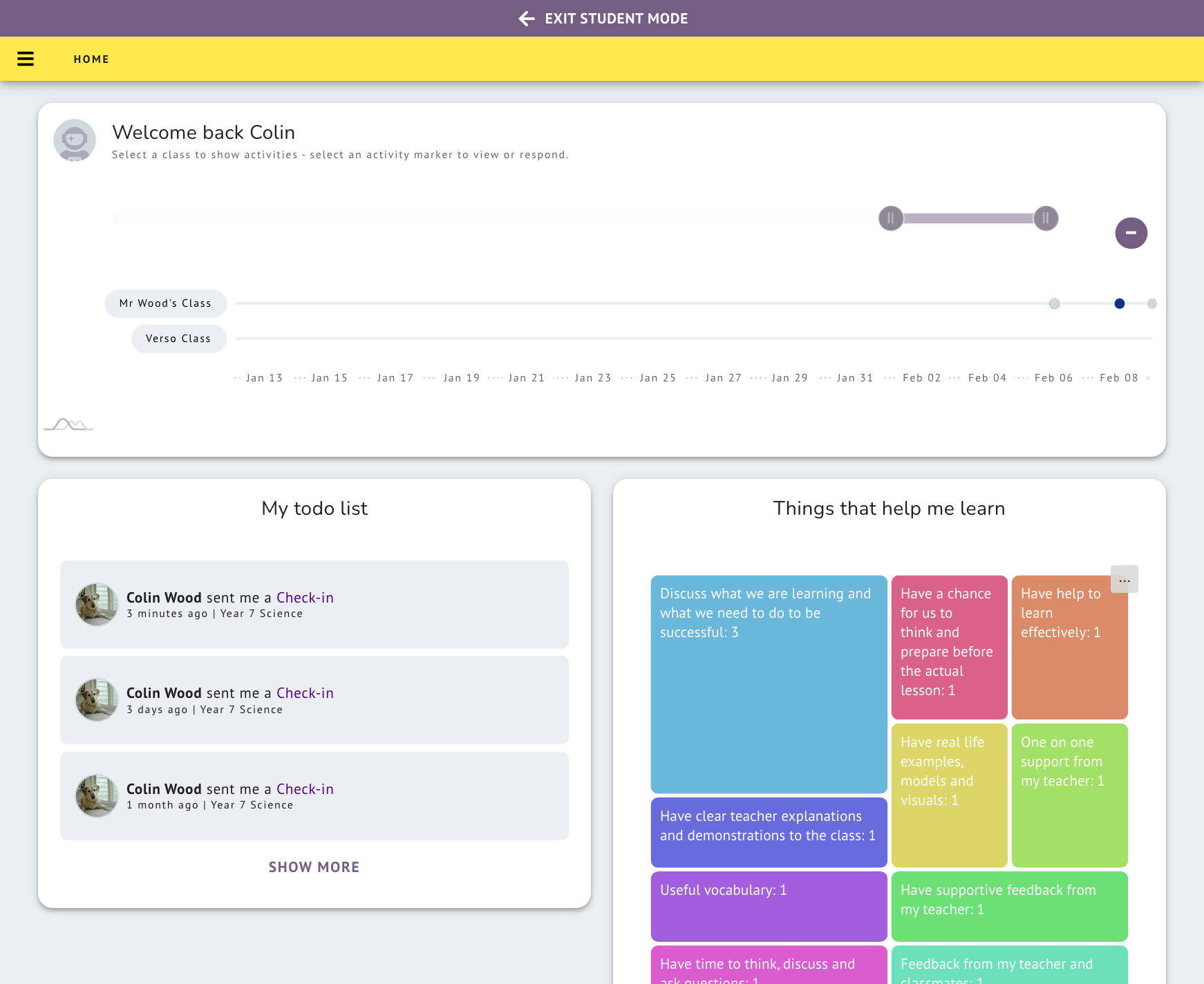Click the yellow 'Have real life examples' tile
The image size is (1204, 984).
[x=949, y=795]
